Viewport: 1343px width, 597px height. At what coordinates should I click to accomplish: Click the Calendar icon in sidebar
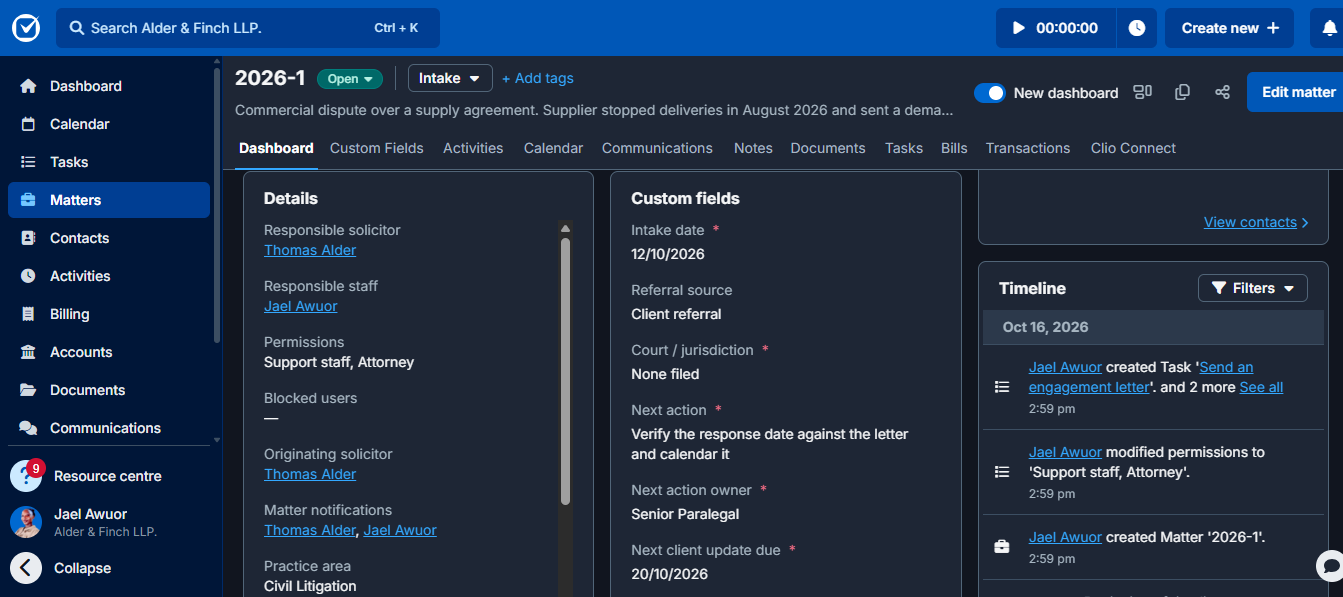[x=28, y=124]
